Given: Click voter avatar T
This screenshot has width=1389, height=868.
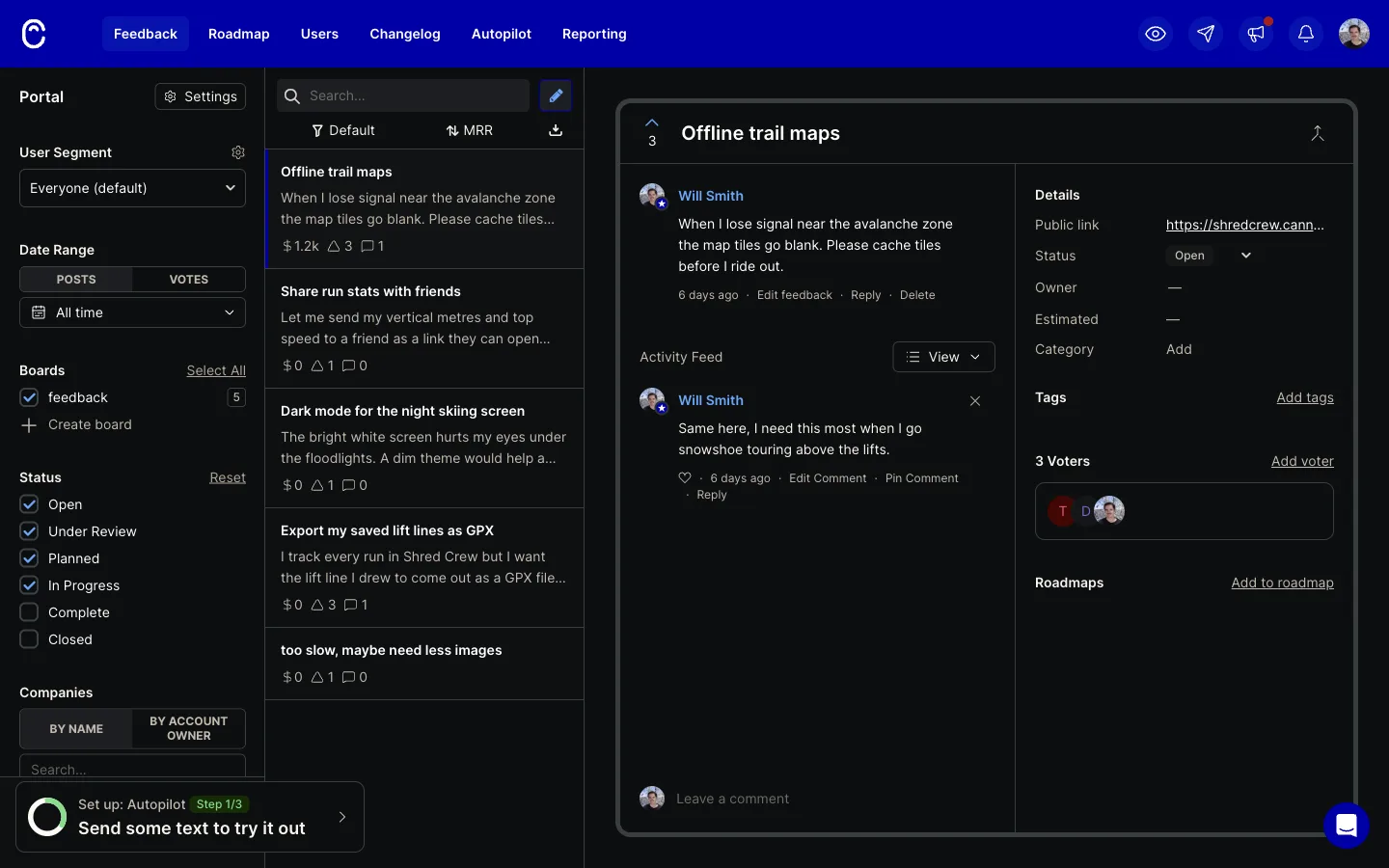Looking at the screenshot, I should 1062,511.
